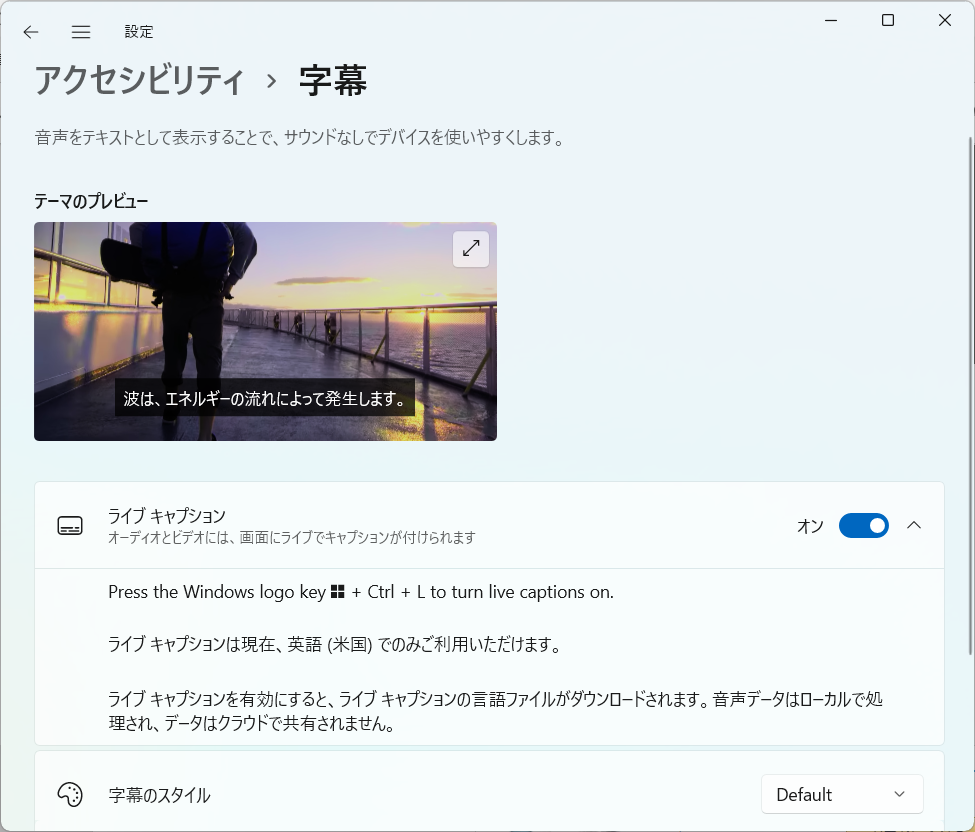
Task: Click the caption style paint palette icon
Action: [x=69, y=794]
